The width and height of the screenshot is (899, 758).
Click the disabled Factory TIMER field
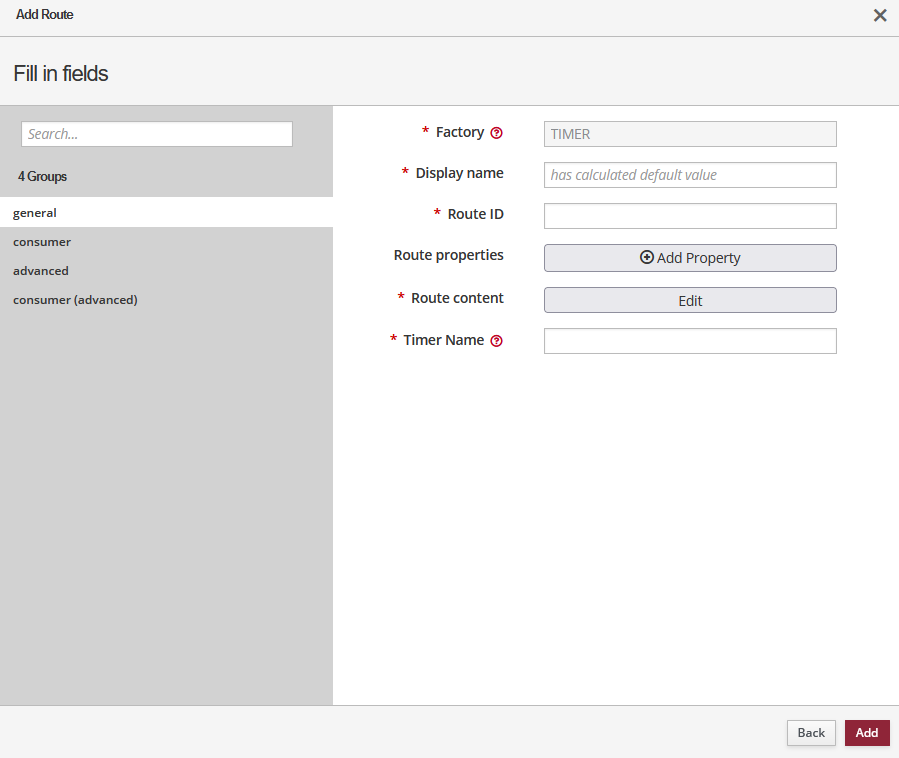tap(690, 134)
